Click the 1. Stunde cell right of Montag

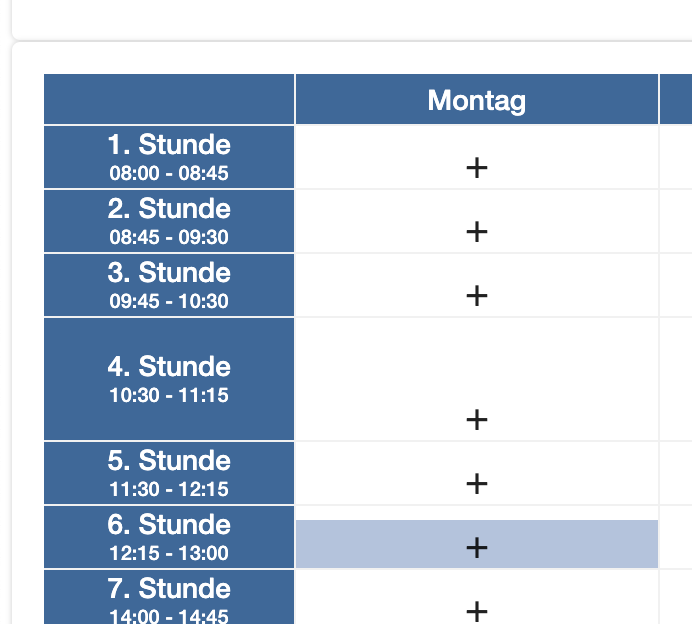[x=676, y=157]
